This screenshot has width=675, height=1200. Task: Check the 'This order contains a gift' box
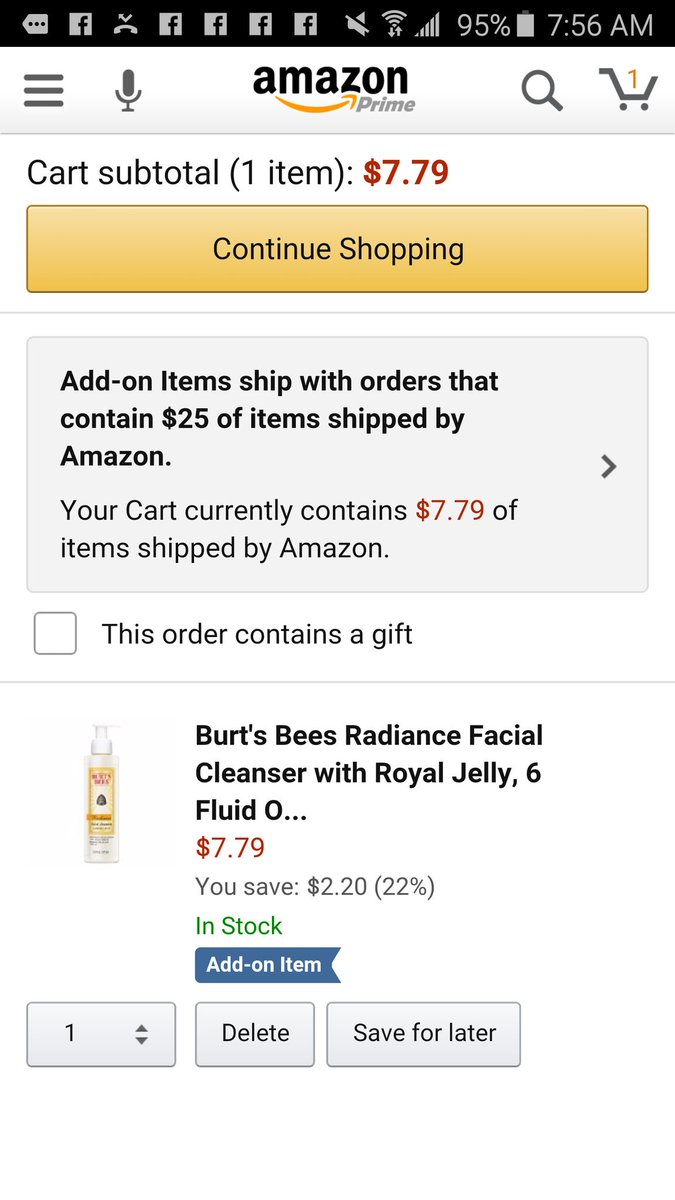point(55,634)
